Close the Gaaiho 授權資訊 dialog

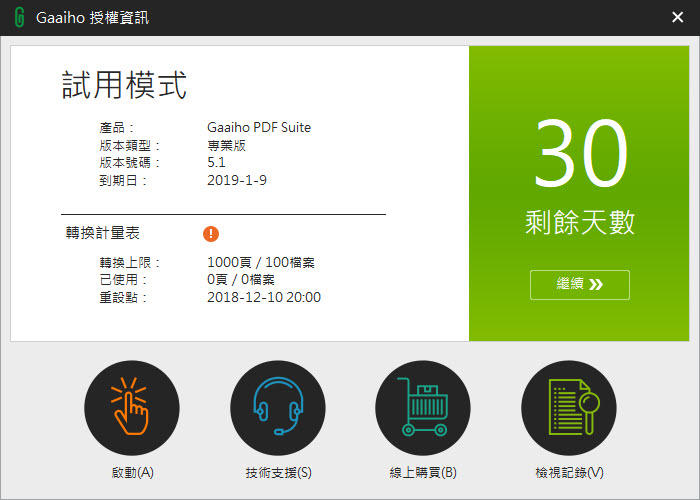(677, 18)
